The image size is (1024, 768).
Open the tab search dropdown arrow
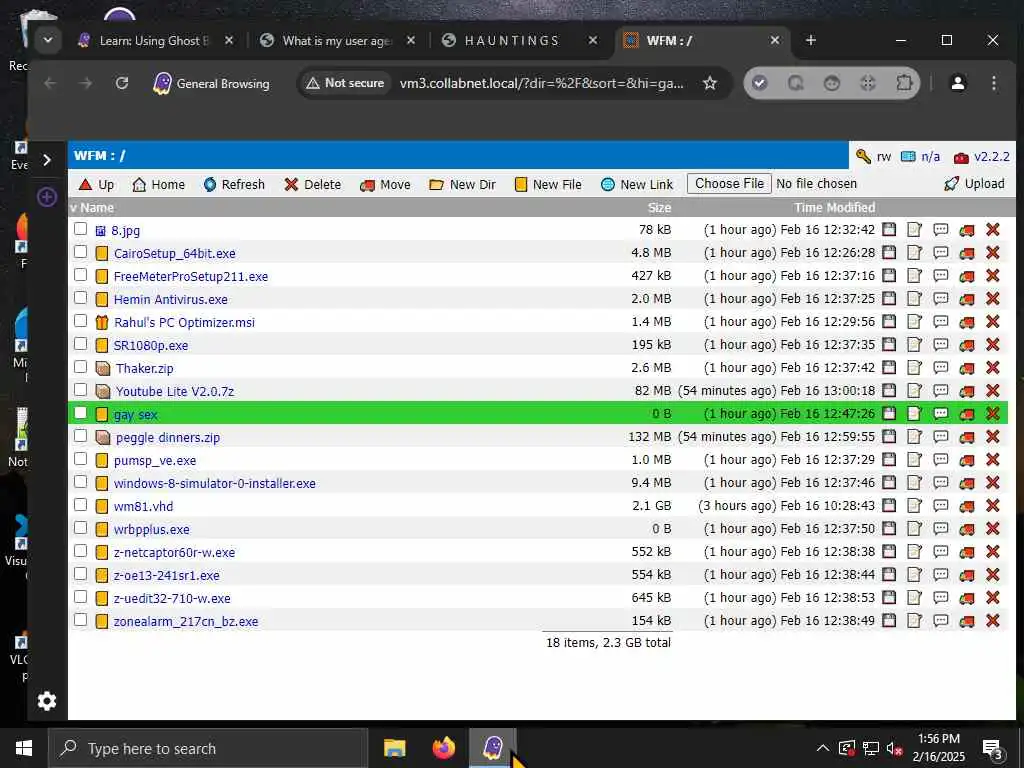click(x=48, y=40)
